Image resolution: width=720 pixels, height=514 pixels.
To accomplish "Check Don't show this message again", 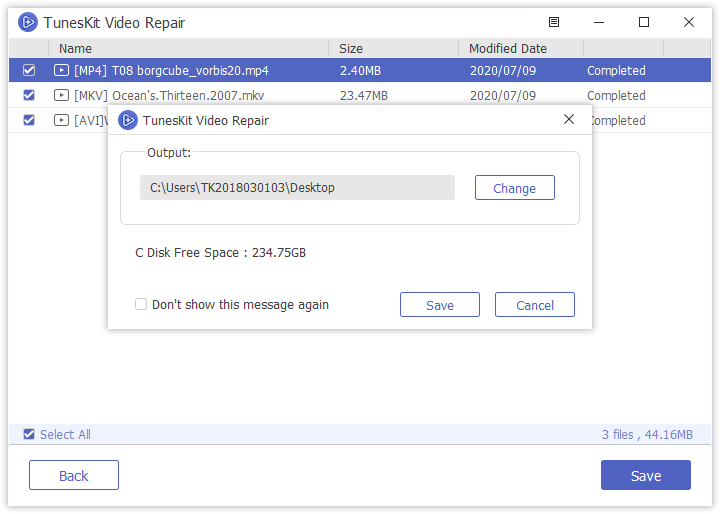I will 141,304.
